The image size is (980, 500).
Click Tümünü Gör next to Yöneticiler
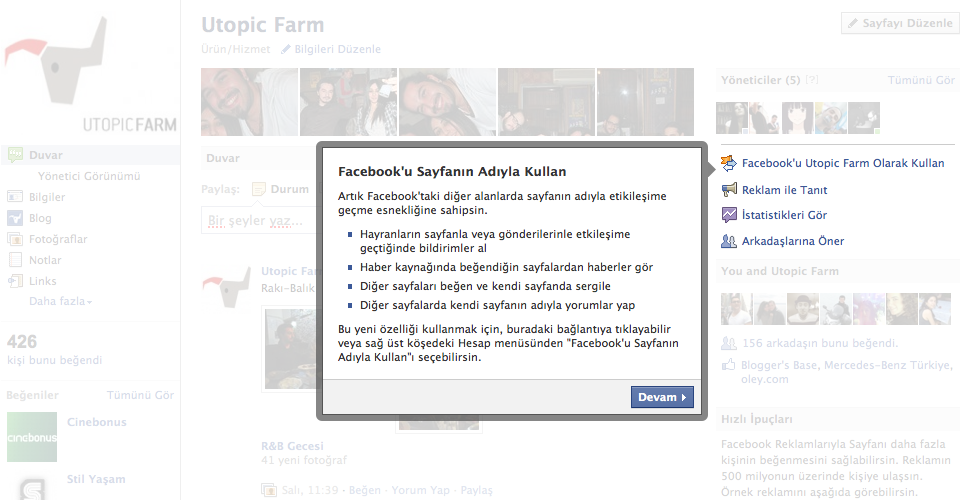click(x=921, y=80)
